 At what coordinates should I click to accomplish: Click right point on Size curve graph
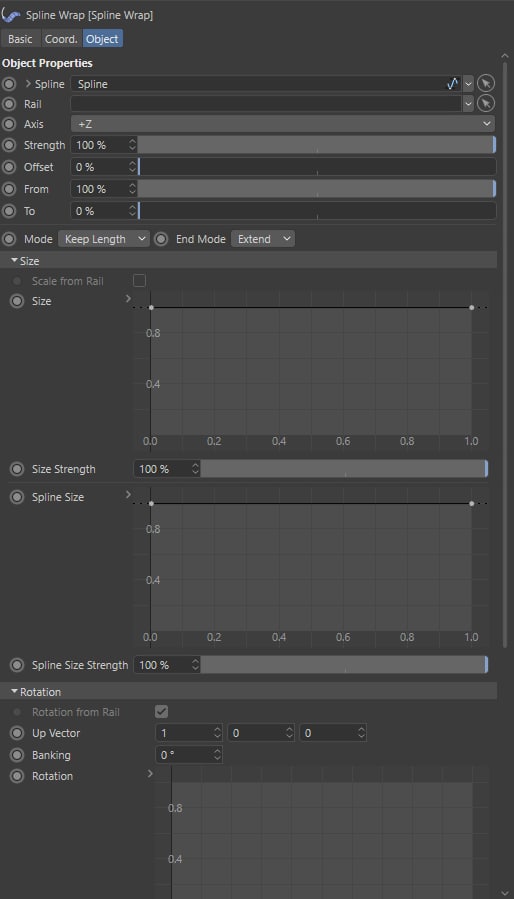[472, 308]
